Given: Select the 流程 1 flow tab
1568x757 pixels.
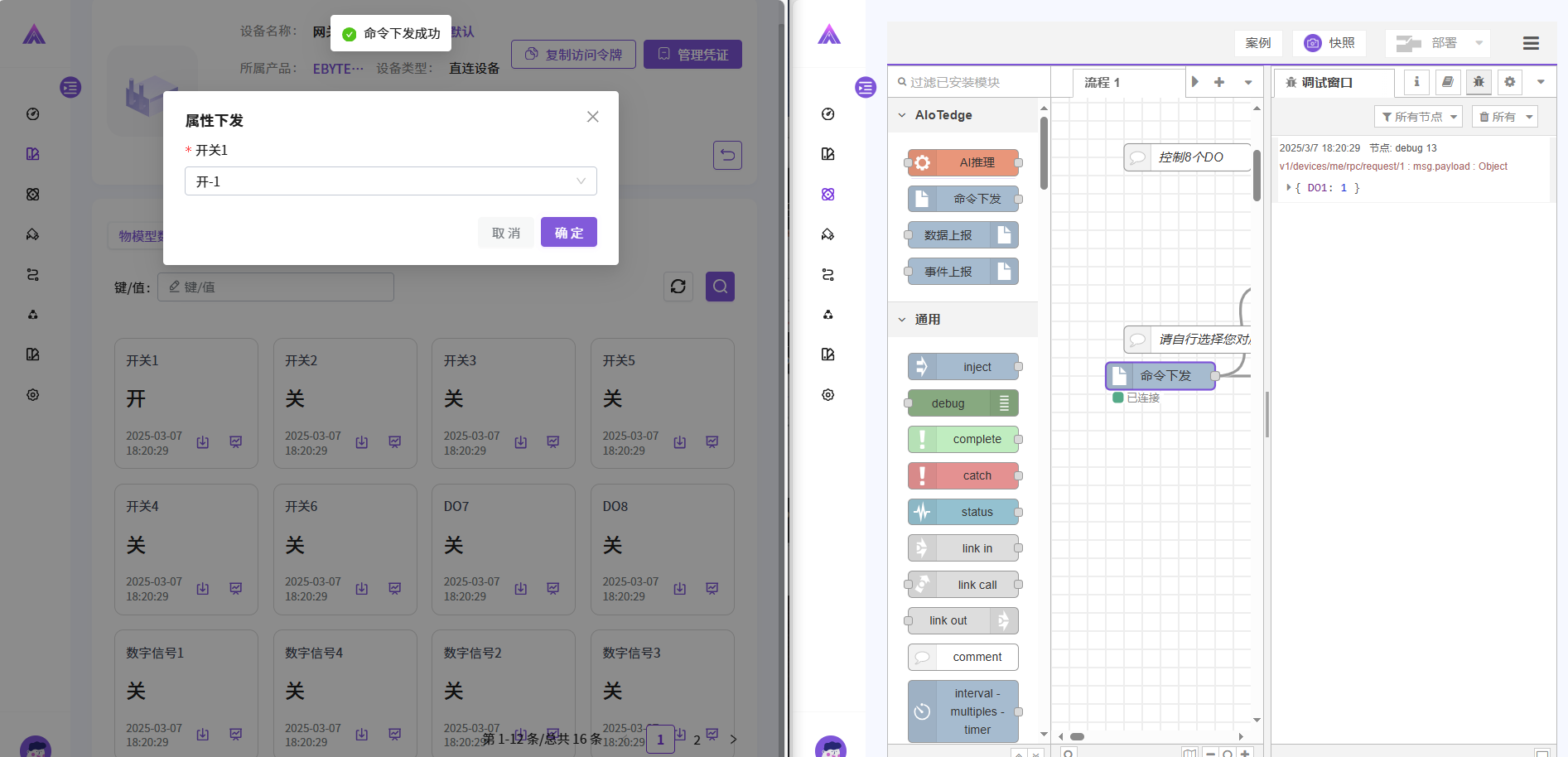Looking at the screenshot, I should click(x=1102, y=83).
